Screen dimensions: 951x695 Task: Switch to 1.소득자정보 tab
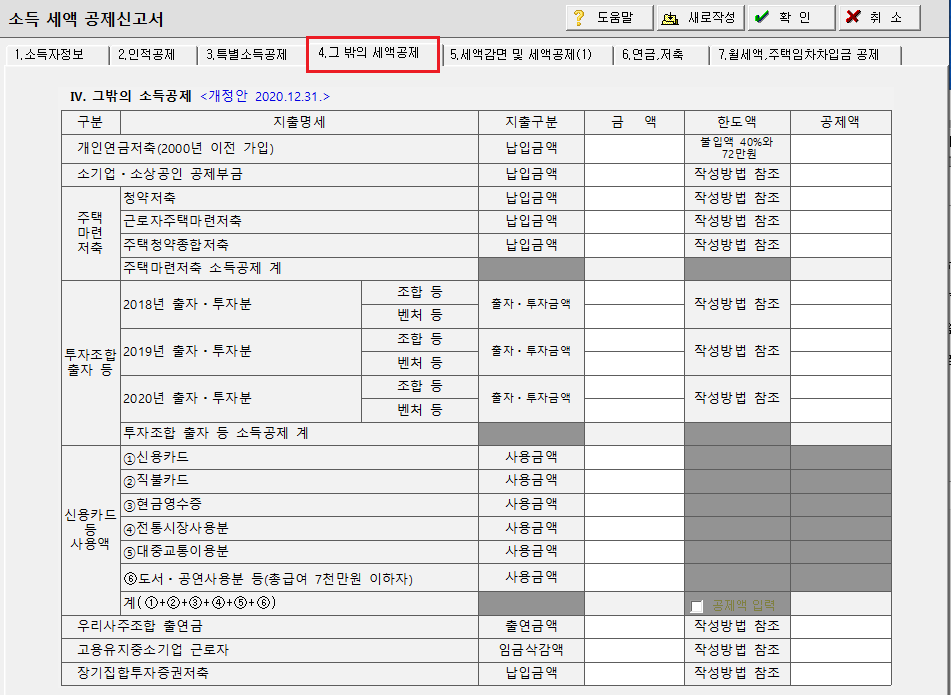(x=49, y=55)
